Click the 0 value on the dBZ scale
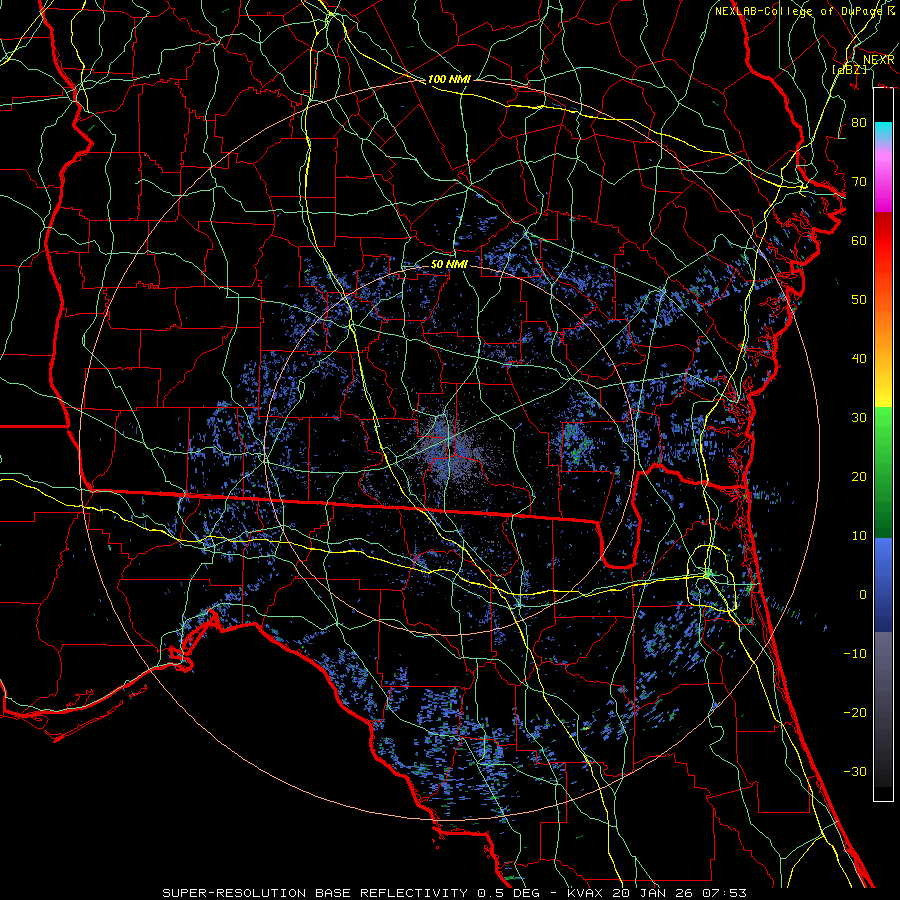 click(x=863, y=595)
